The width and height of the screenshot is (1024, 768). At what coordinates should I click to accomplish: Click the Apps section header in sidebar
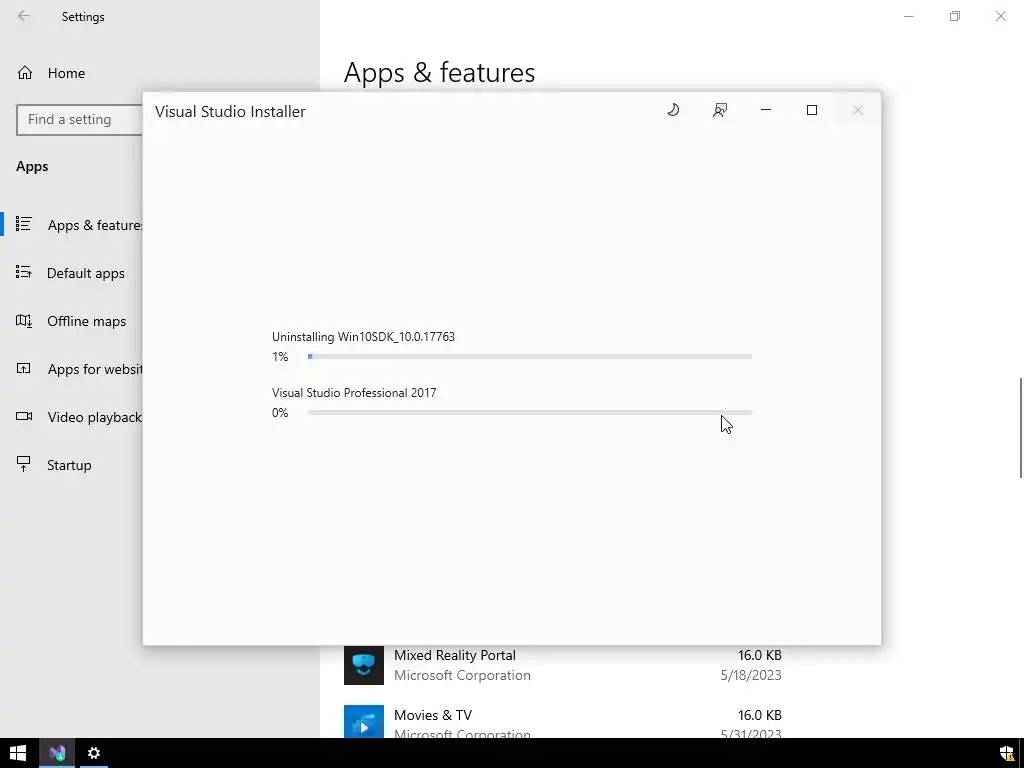click(32, 167)
